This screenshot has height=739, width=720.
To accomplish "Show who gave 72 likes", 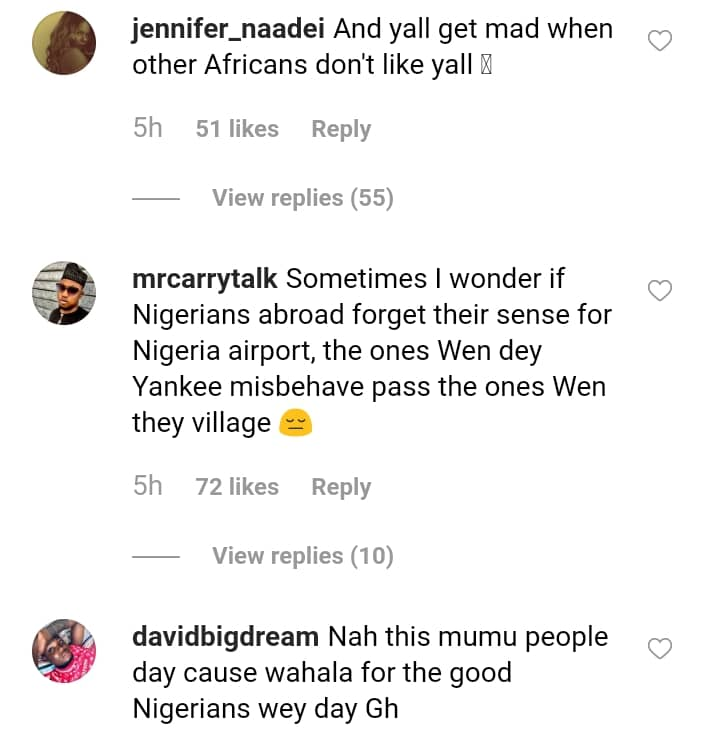I will (x=237, y=487).
